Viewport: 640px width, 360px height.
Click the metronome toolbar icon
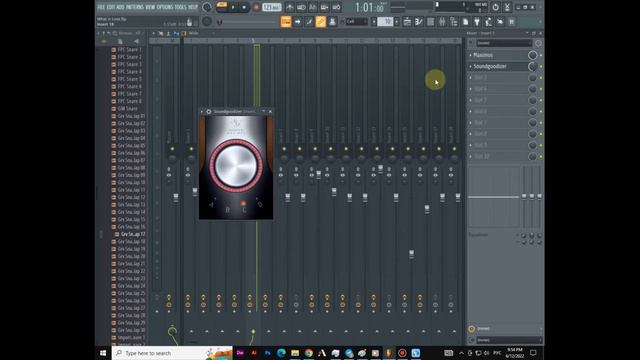(x=289, y=7)
